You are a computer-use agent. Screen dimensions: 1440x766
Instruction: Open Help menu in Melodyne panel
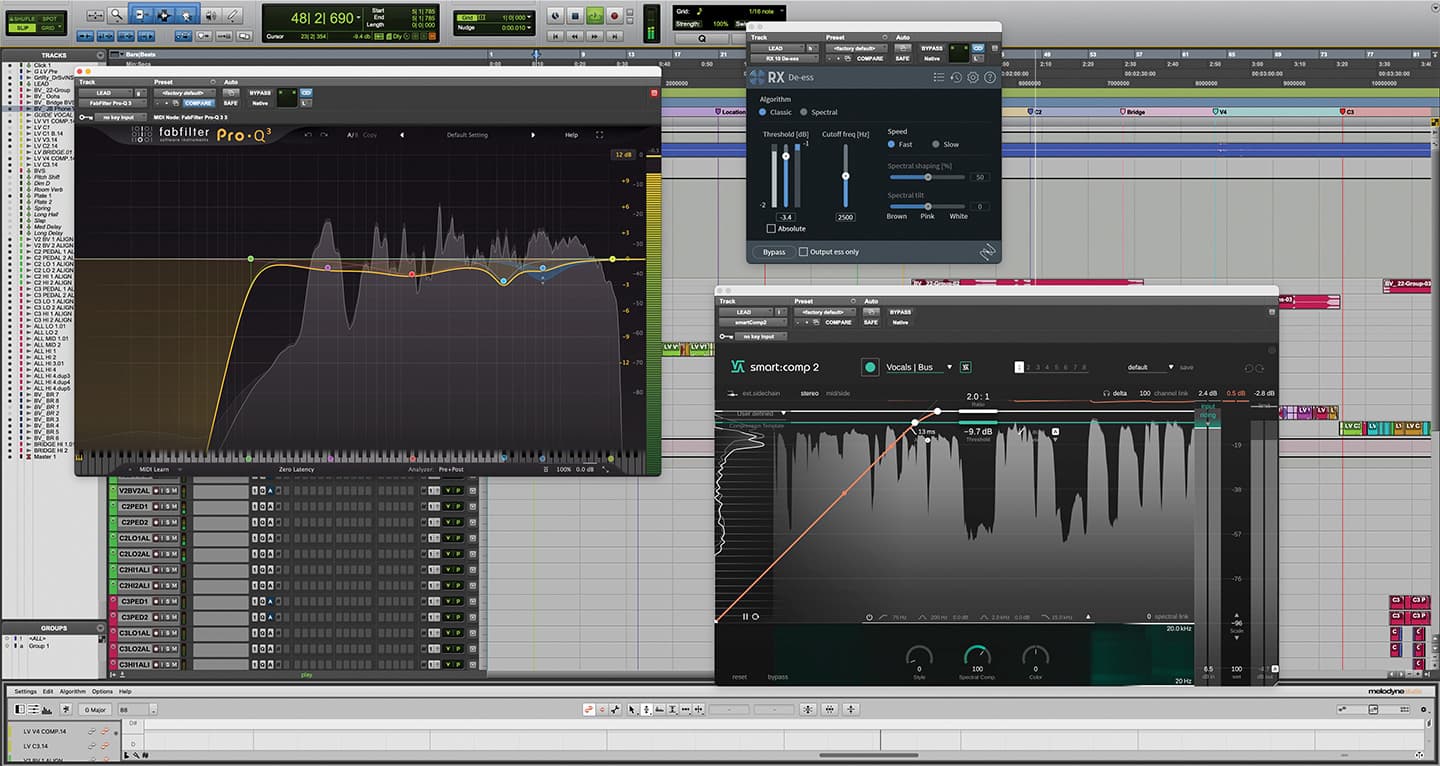(x=125, y=692)
